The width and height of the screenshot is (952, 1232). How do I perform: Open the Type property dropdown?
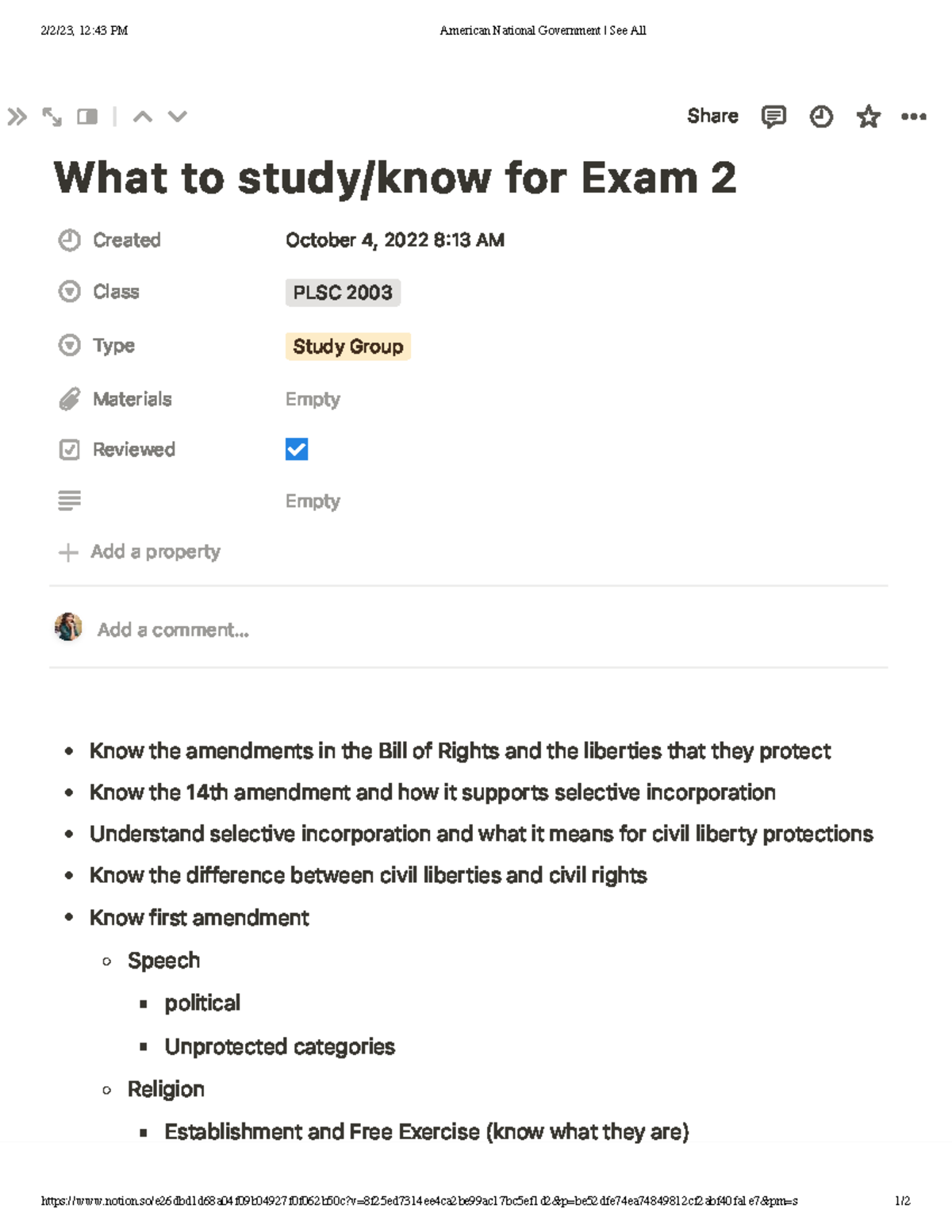tap(70, 344)
